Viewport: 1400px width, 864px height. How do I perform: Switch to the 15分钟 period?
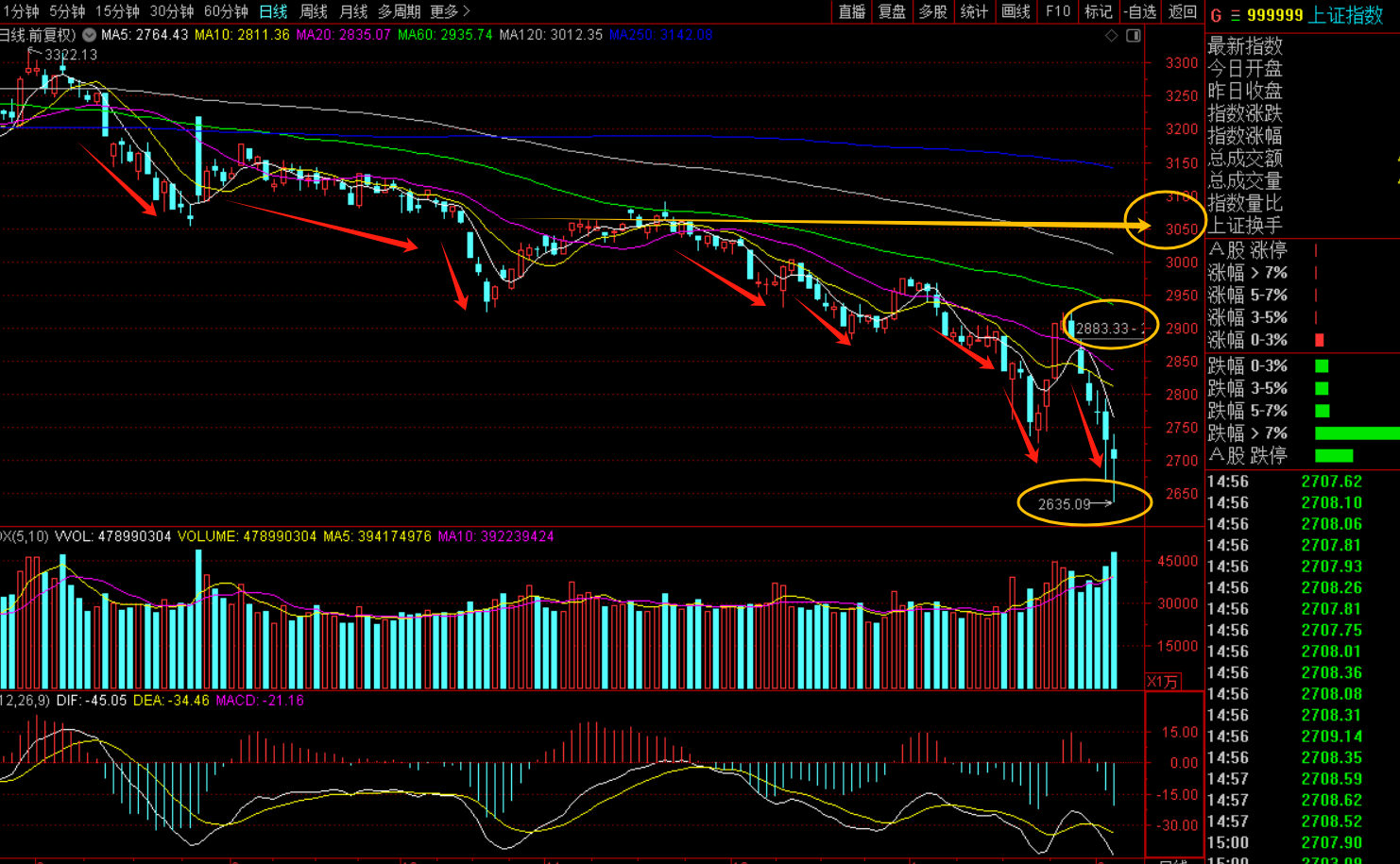point(117,11)
